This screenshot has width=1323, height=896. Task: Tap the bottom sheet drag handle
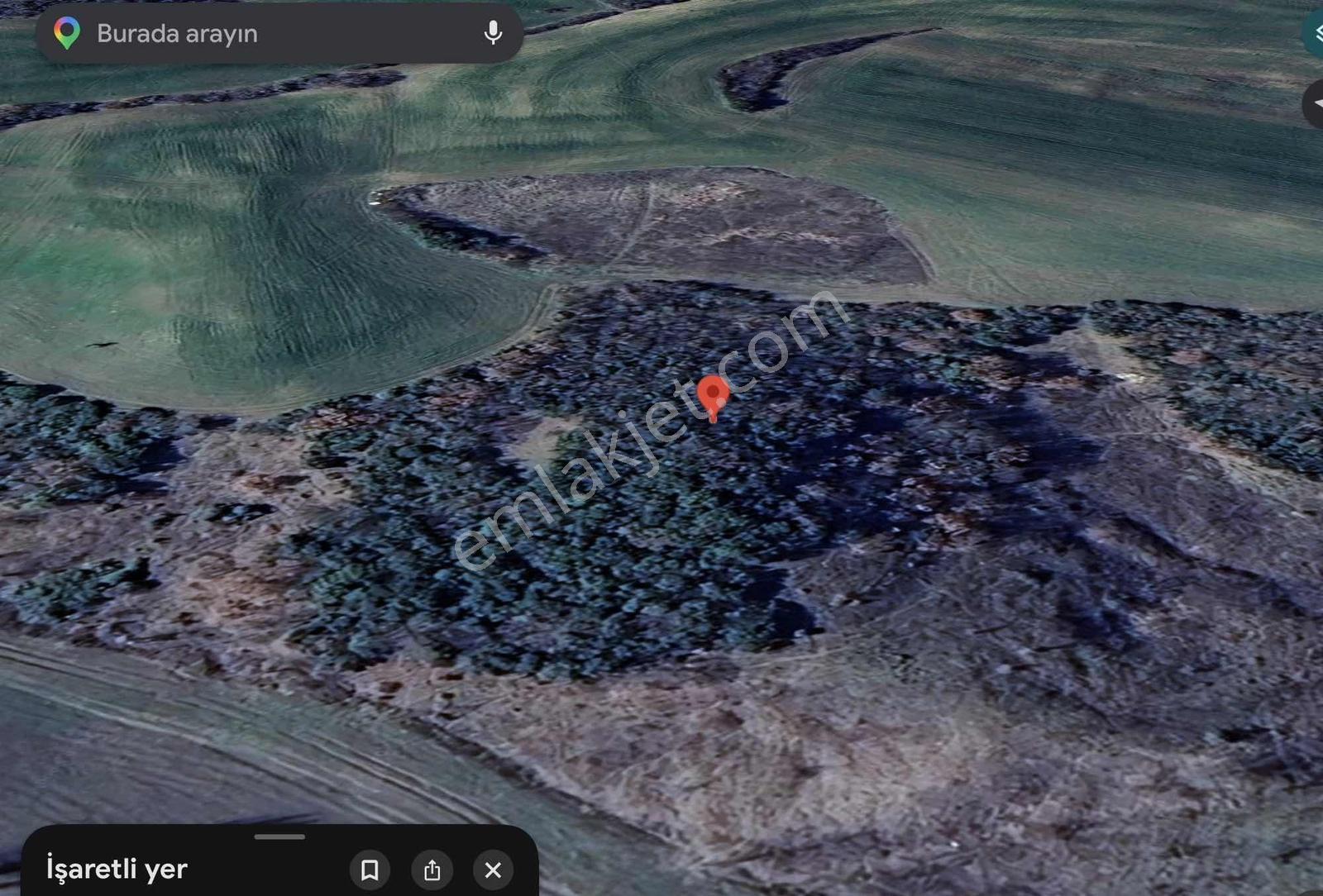click(279, 836)
